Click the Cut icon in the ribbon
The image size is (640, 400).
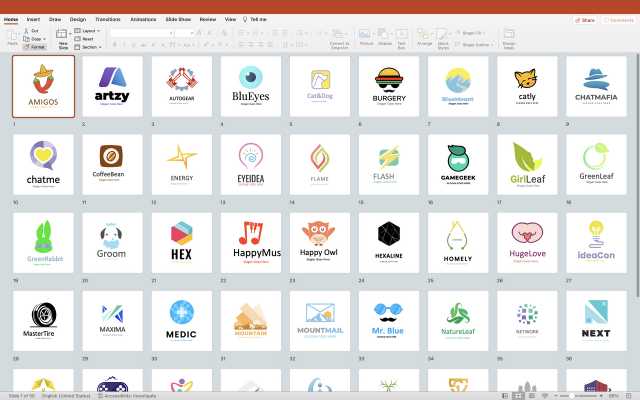click(x=31, y=31)
